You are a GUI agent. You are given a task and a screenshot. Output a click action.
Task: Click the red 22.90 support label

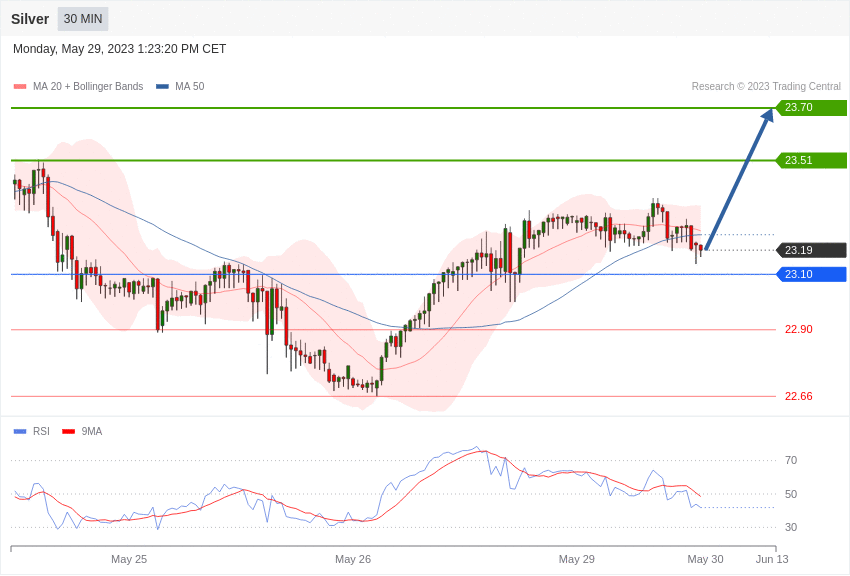[x=799, y=329]
